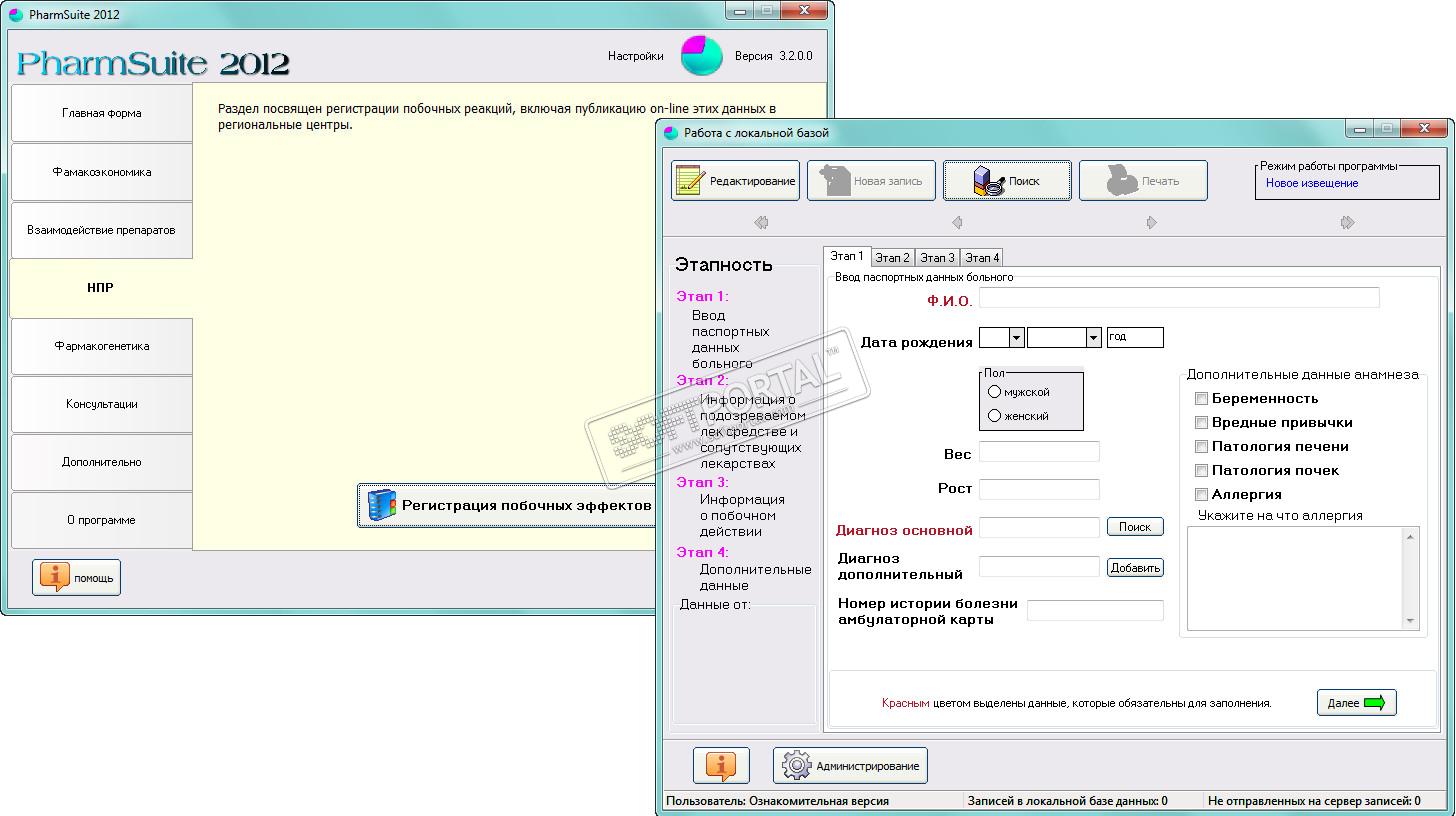Image resolution: width=1456 pixels, height=816 pixels.
Task: Open О программе section
Action: coord(102,520)
